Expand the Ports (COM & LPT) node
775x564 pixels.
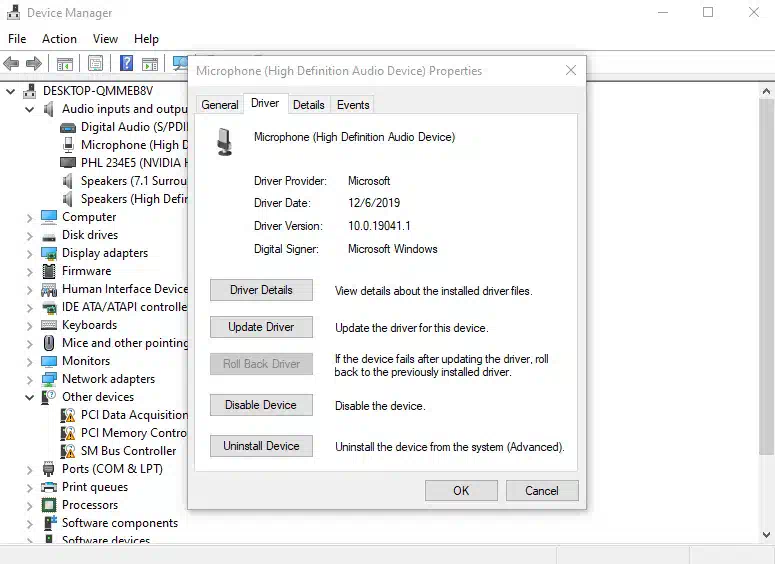[30, 470]
